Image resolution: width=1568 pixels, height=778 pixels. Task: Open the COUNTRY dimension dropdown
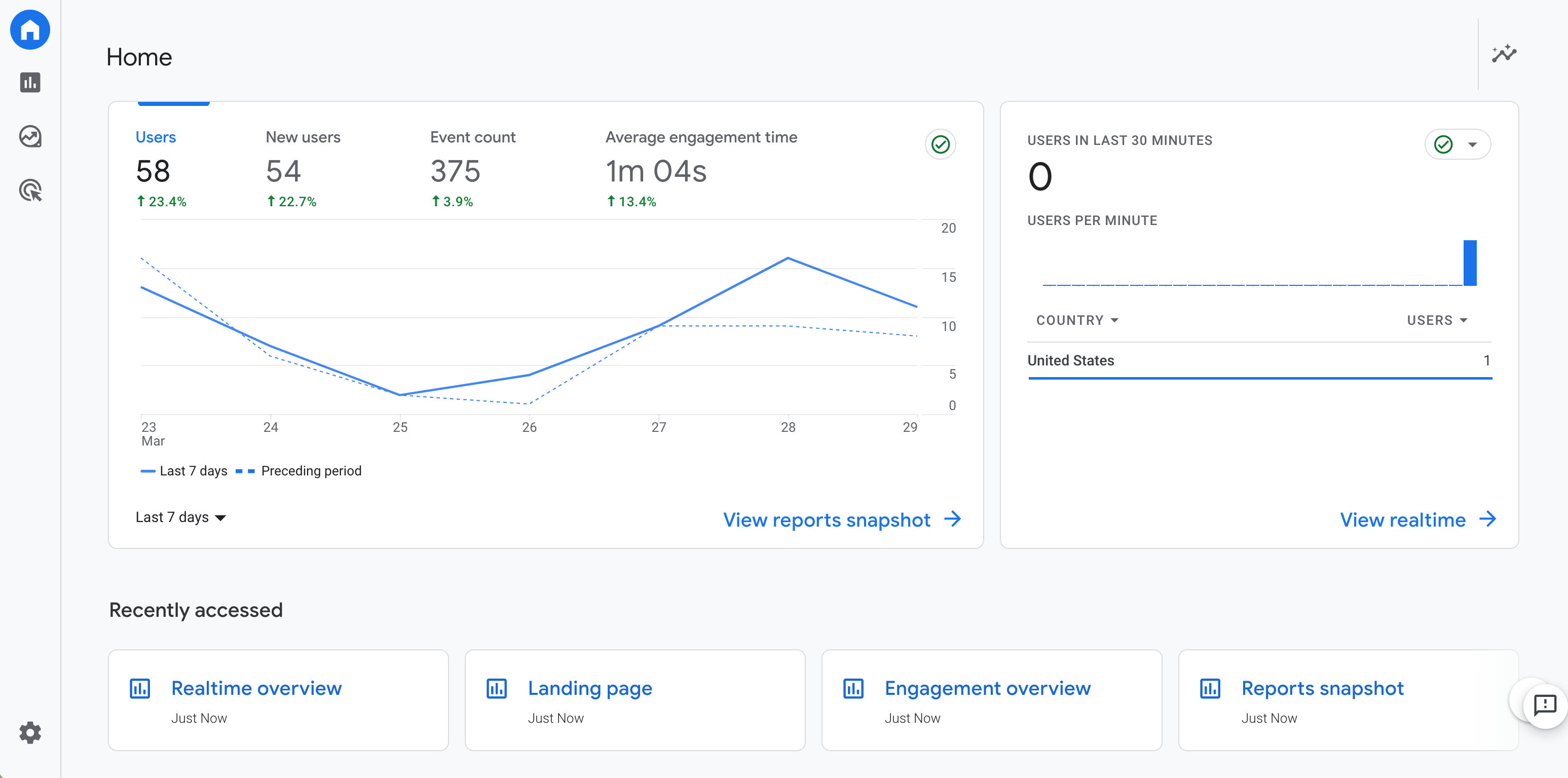1077,320
